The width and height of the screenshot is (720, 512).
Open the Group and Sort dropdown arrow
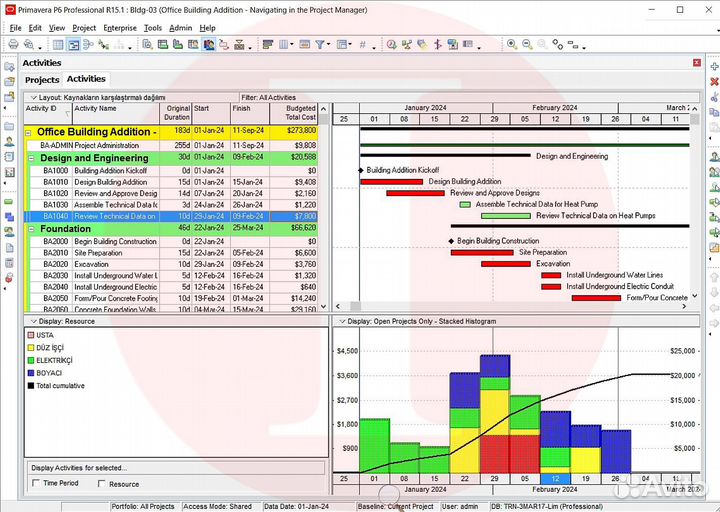(350, 45)
